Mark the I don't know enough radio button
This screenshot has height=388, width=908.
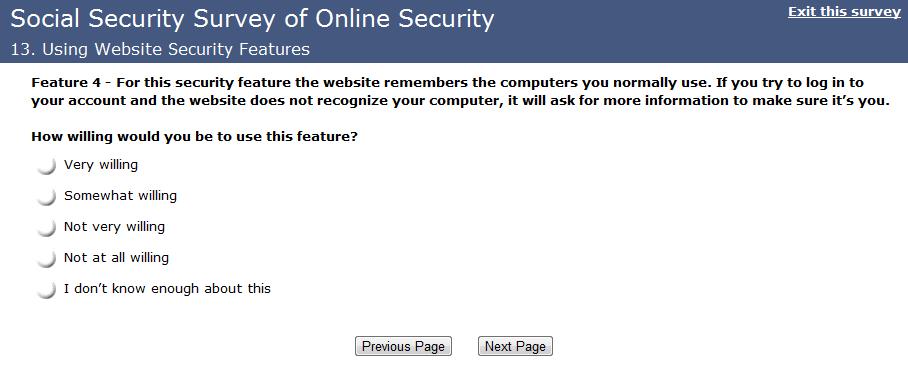click(x=46, y=289)
